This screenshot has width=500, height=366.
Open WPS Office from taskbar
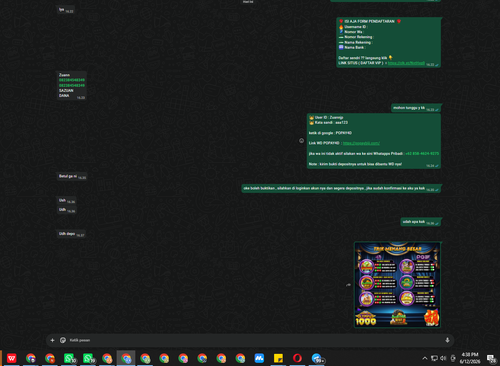click(12, 358)
